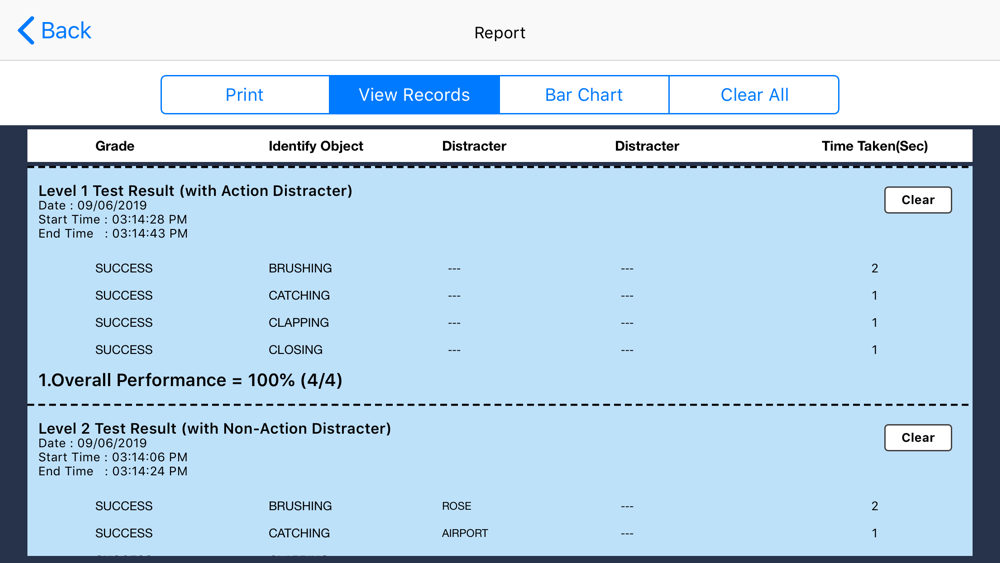Click the Time Taken(Sec) column header
The width and height of the screenshot is (1000, 563).
click(x=874, y=146)
